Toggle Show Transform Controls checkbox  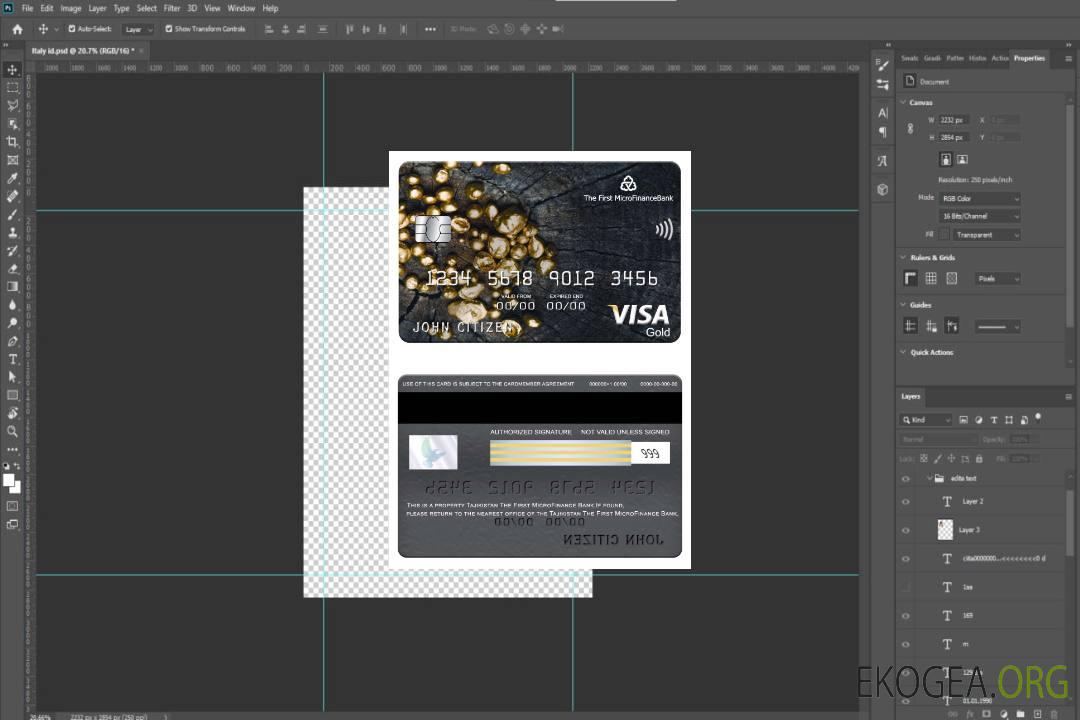[x=169, y=29]
